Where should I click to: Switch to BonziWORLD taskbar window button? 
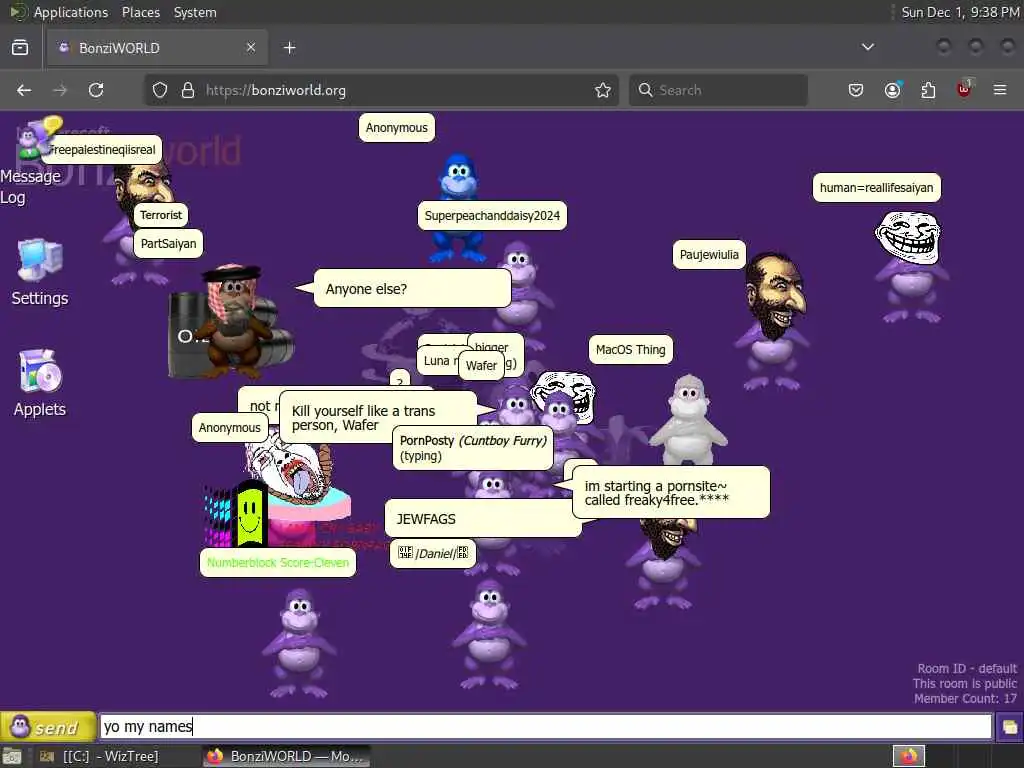pos(286,756)
